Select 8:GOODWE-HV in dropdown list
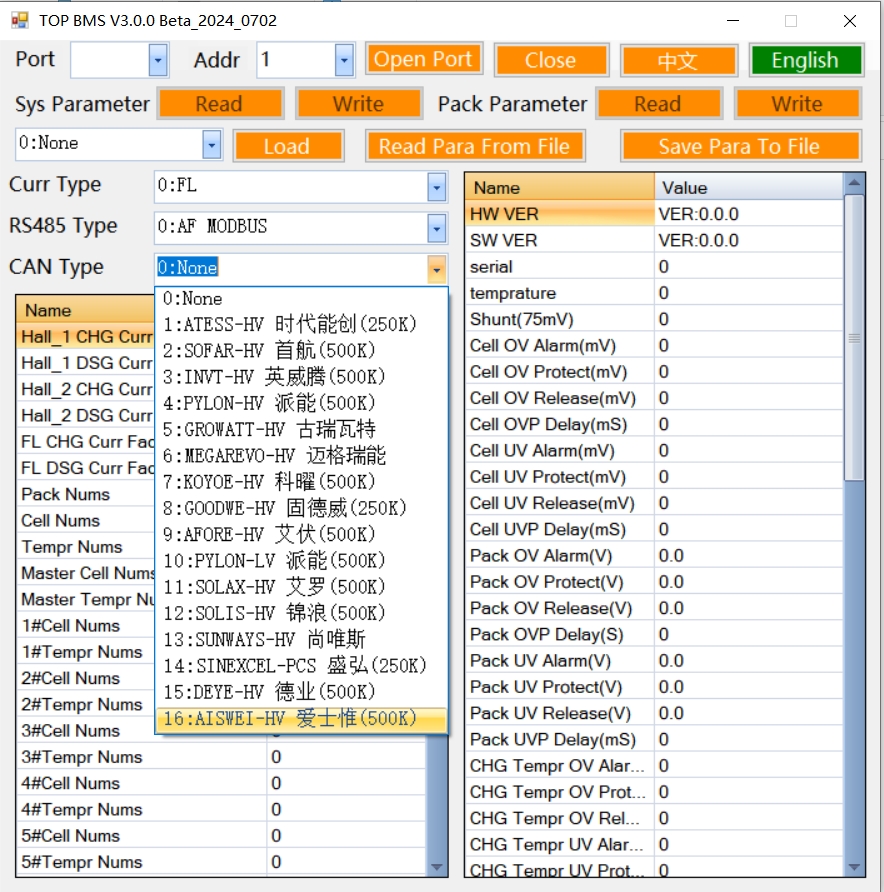This screenshot has width=884, height=892. (301, 508)
